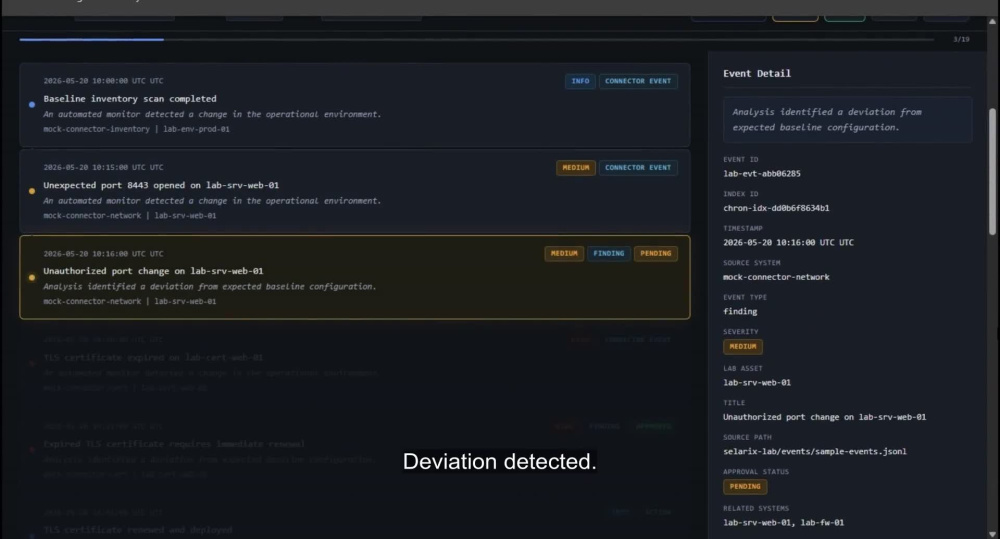Click the italic summary box in Event Detail
Screen dimensions: 1000x539
pos(848,119)
